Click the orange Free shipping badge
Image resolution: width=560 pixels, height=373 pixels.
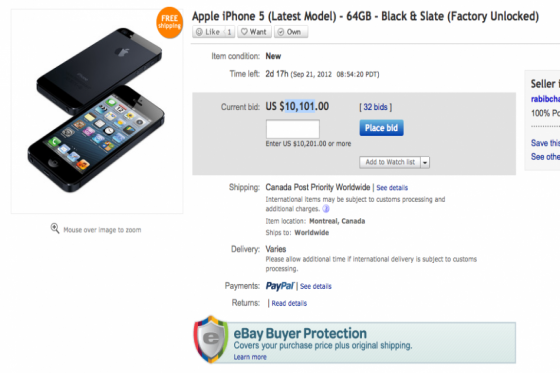pyautogui.click(x=170, y=23)
